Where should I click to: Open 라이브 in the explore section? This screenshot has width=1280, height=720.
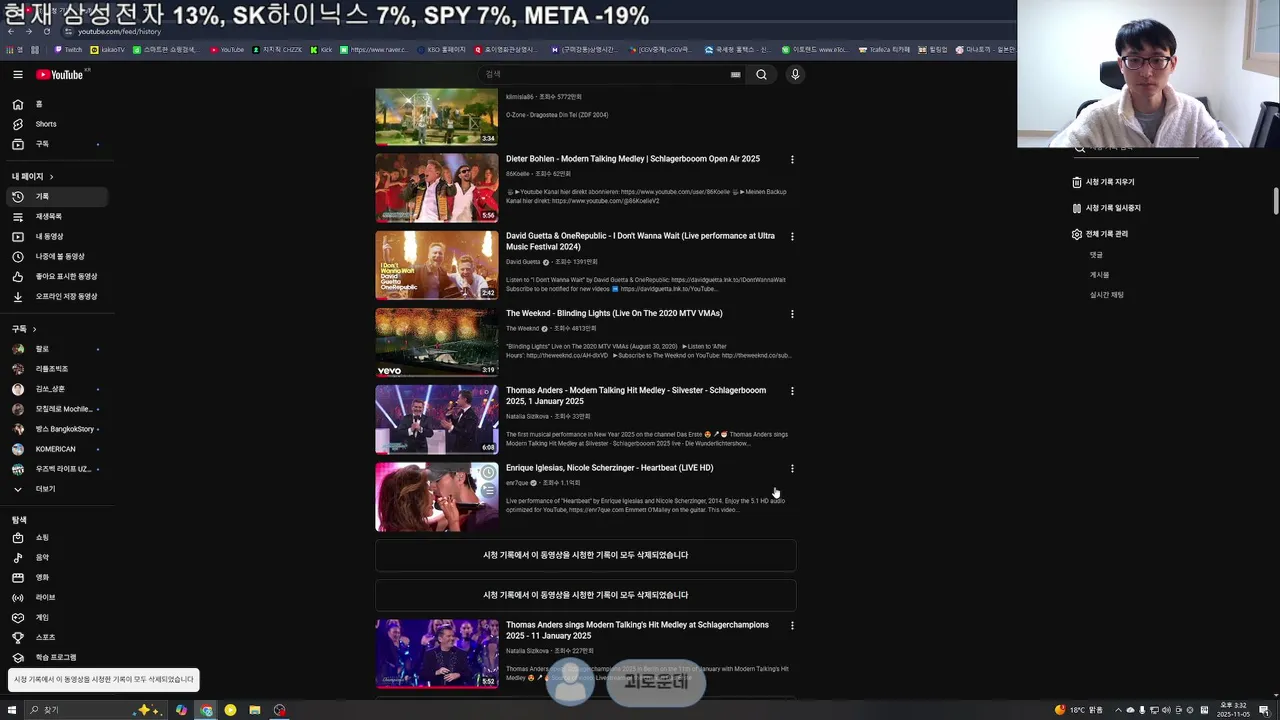(x=55, y=597)
